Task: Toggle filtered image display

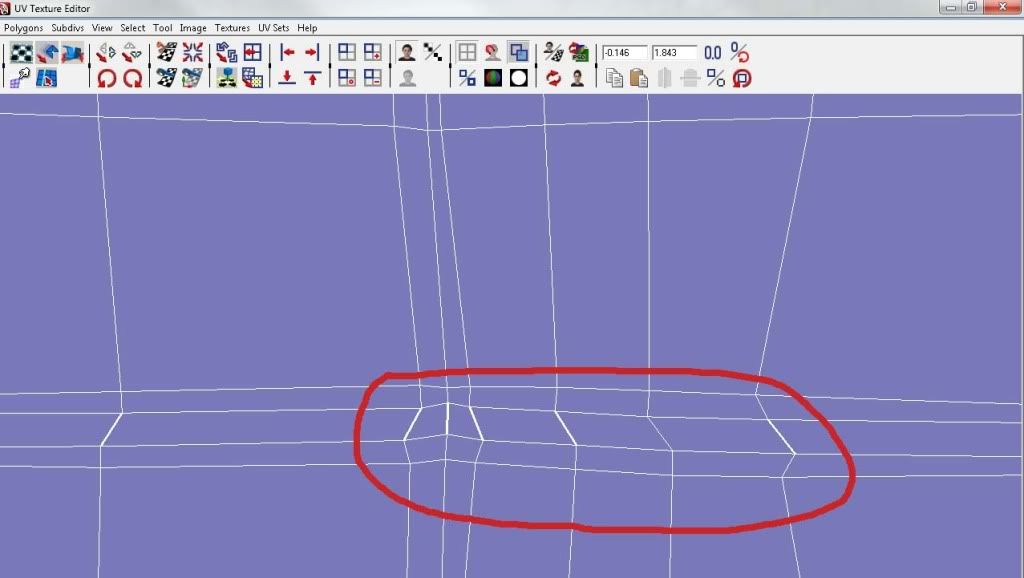Action: (432, 52)
